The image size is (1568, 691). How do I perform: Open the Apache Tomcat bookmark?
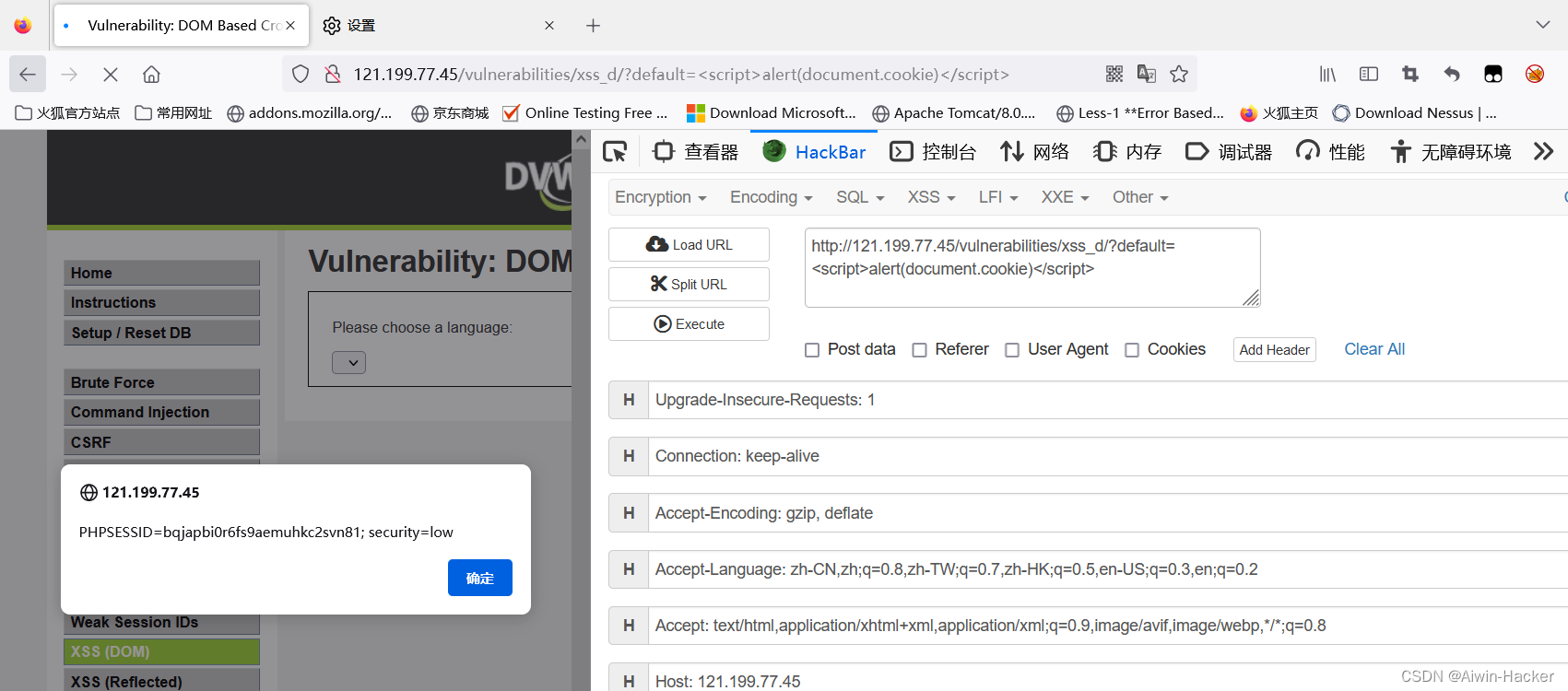[x=954, y=113]
